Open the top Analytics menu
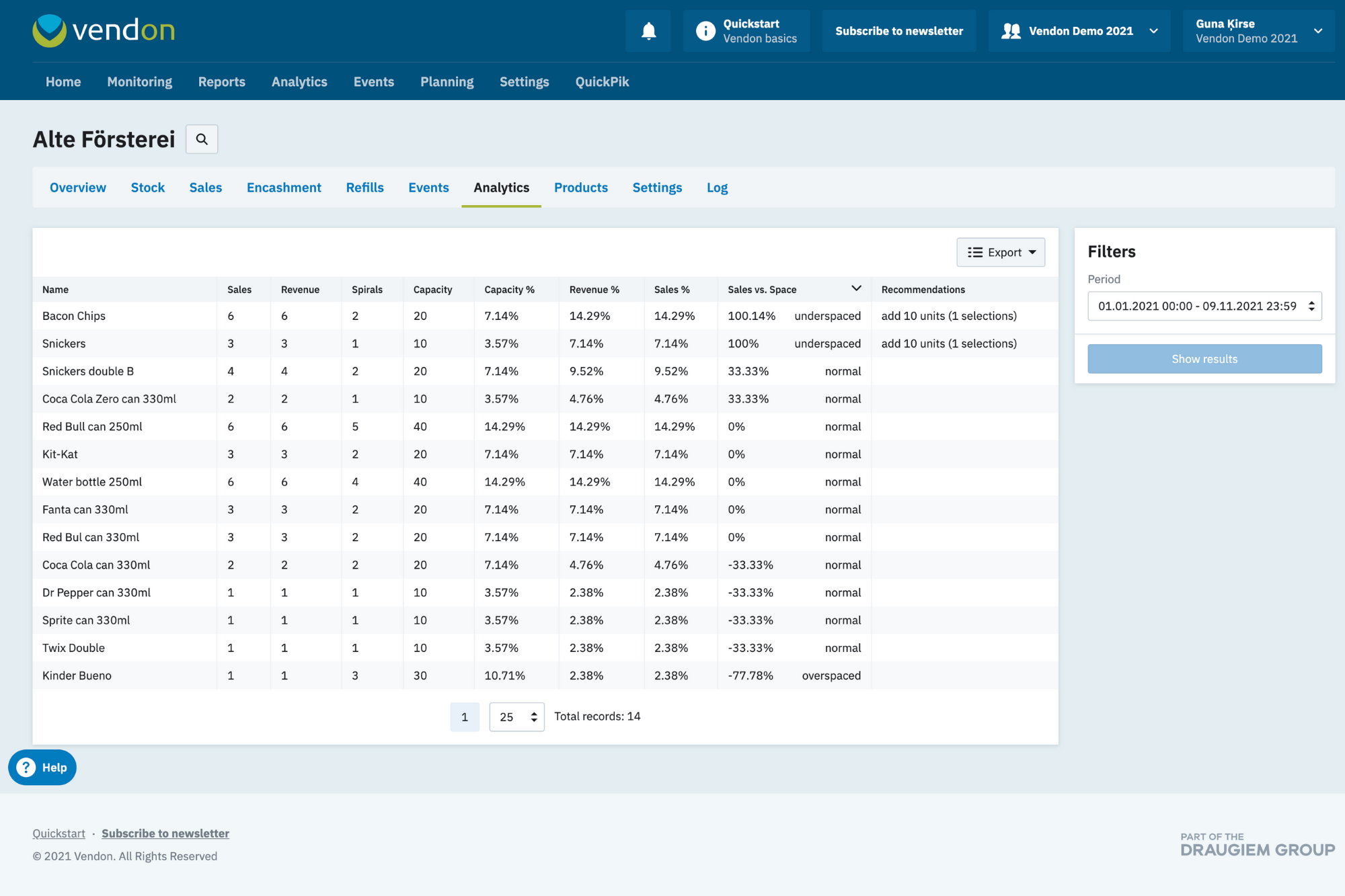Viewport: 1345px width, 896px height. 299,81
